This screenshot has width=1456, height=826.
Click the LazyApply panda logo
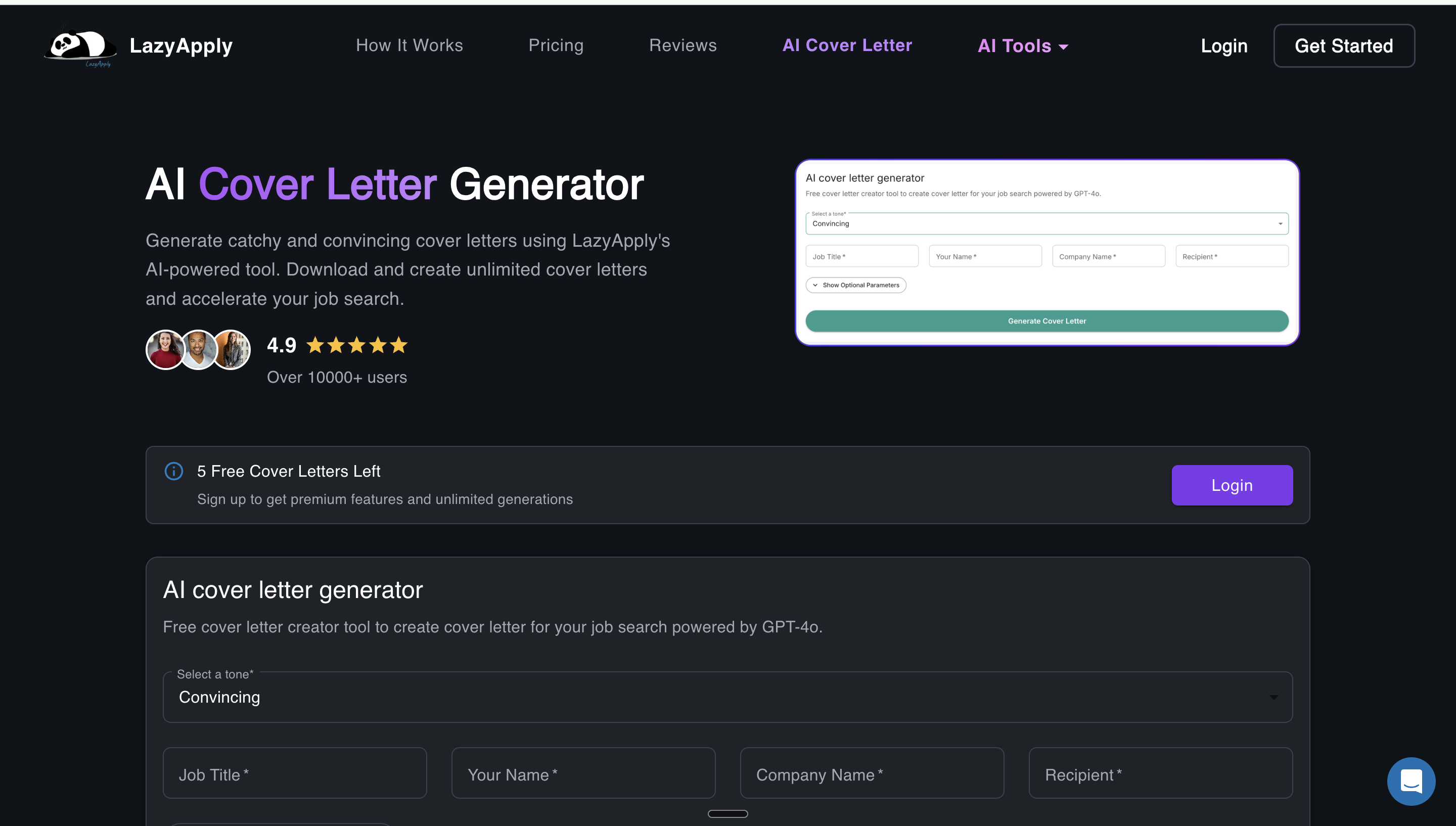[x=80, y=45]
